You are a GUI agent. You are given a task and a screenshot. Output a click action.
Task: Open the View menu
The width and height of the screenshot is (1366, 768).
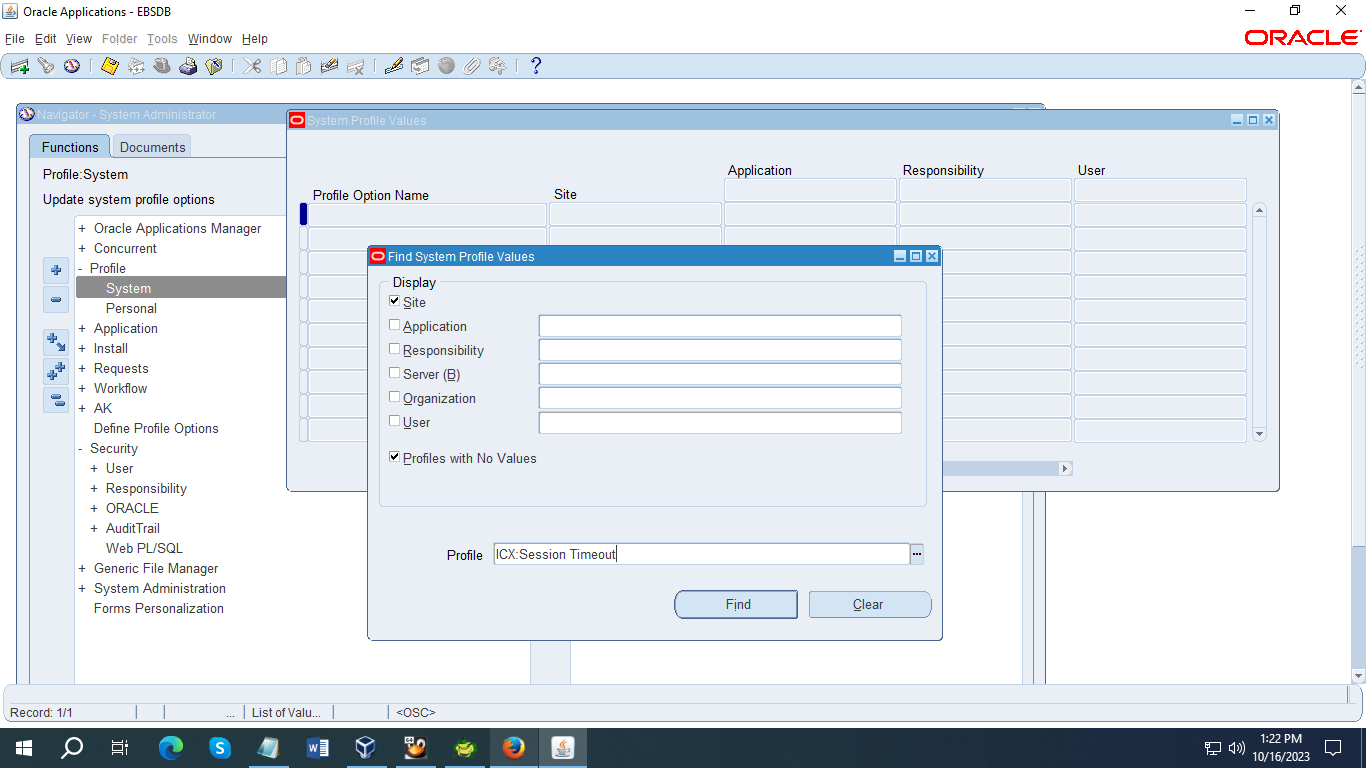[x=79, y=39]
